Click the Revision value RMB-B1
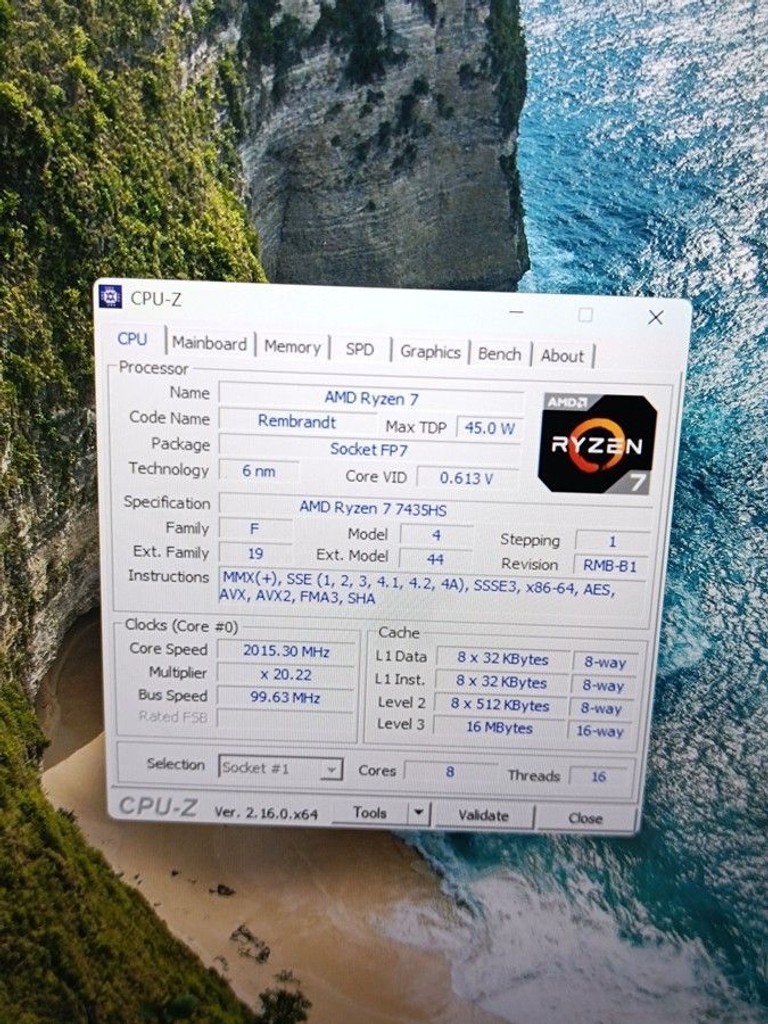Screen dimensions: 768x1024 pos(610,566)
